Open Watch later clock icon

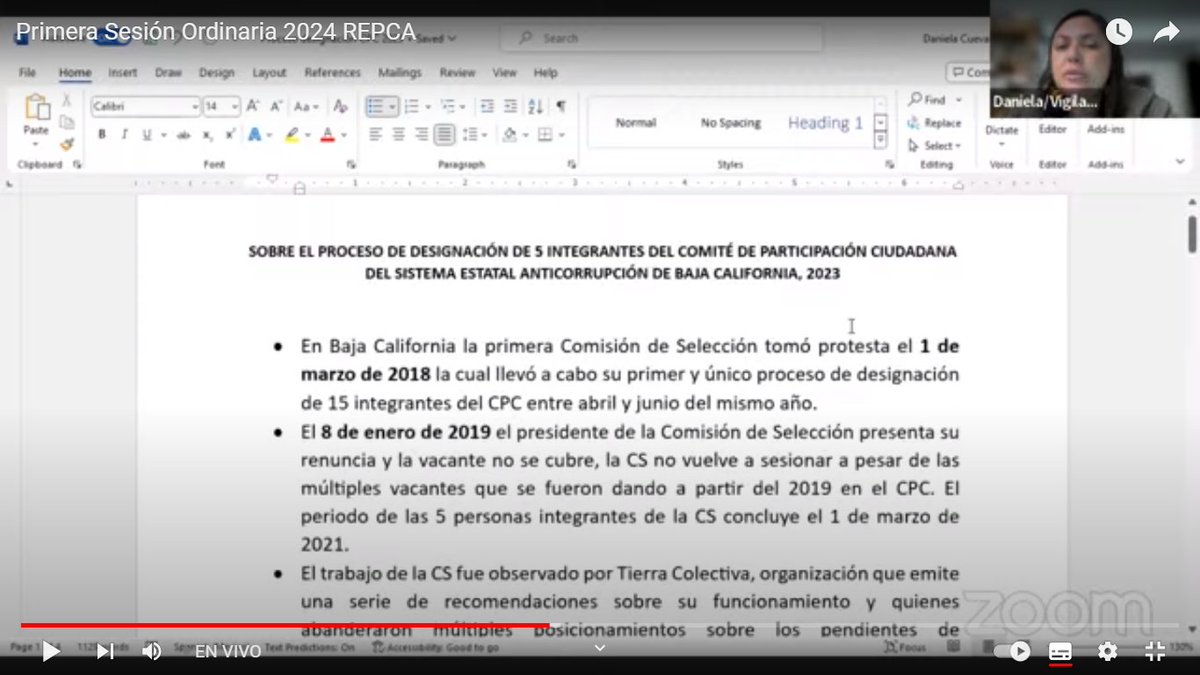click(1118, 32)
